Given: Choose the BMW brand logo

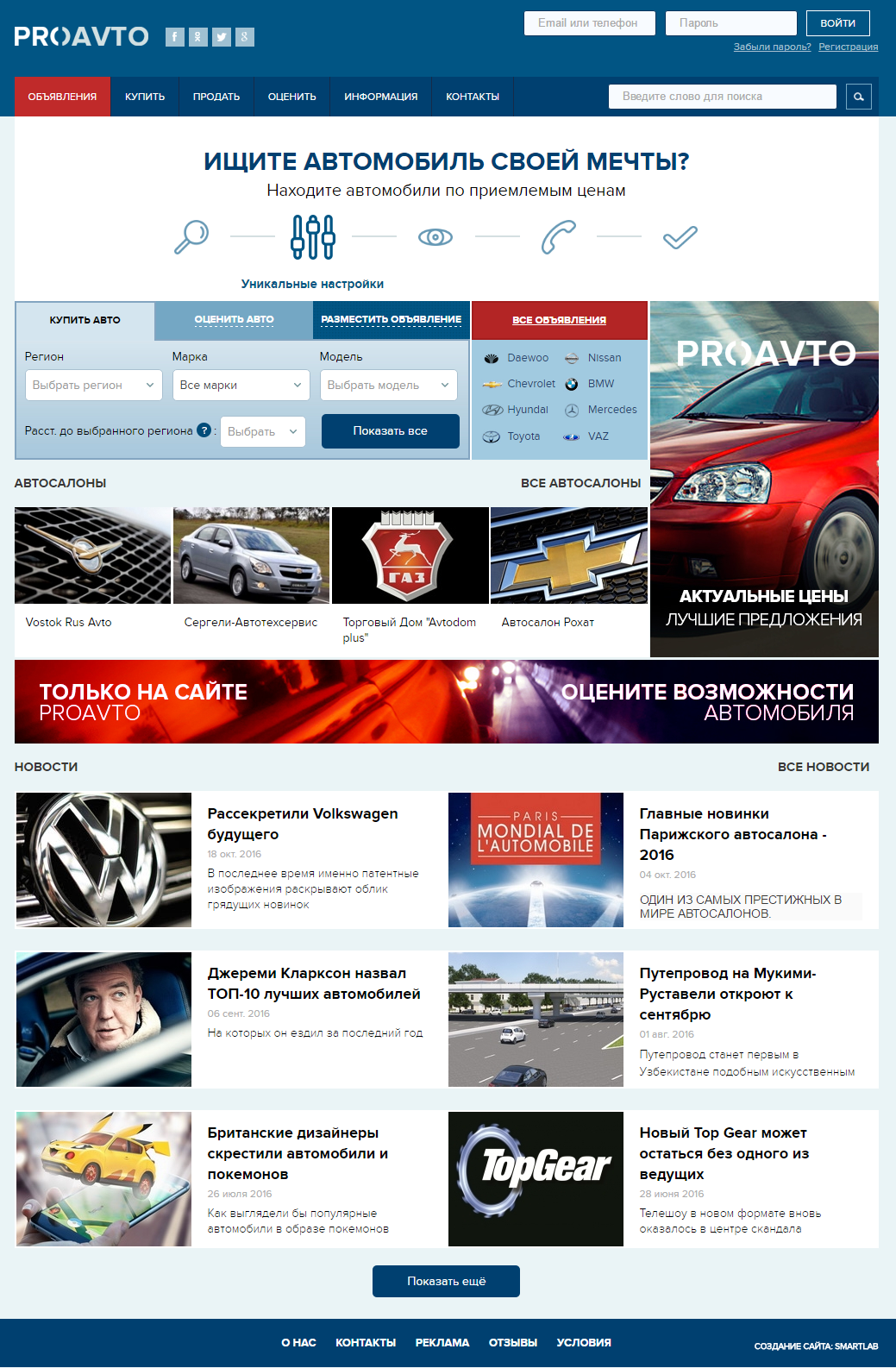Looking at the screenshot, I should coord(572,384).
